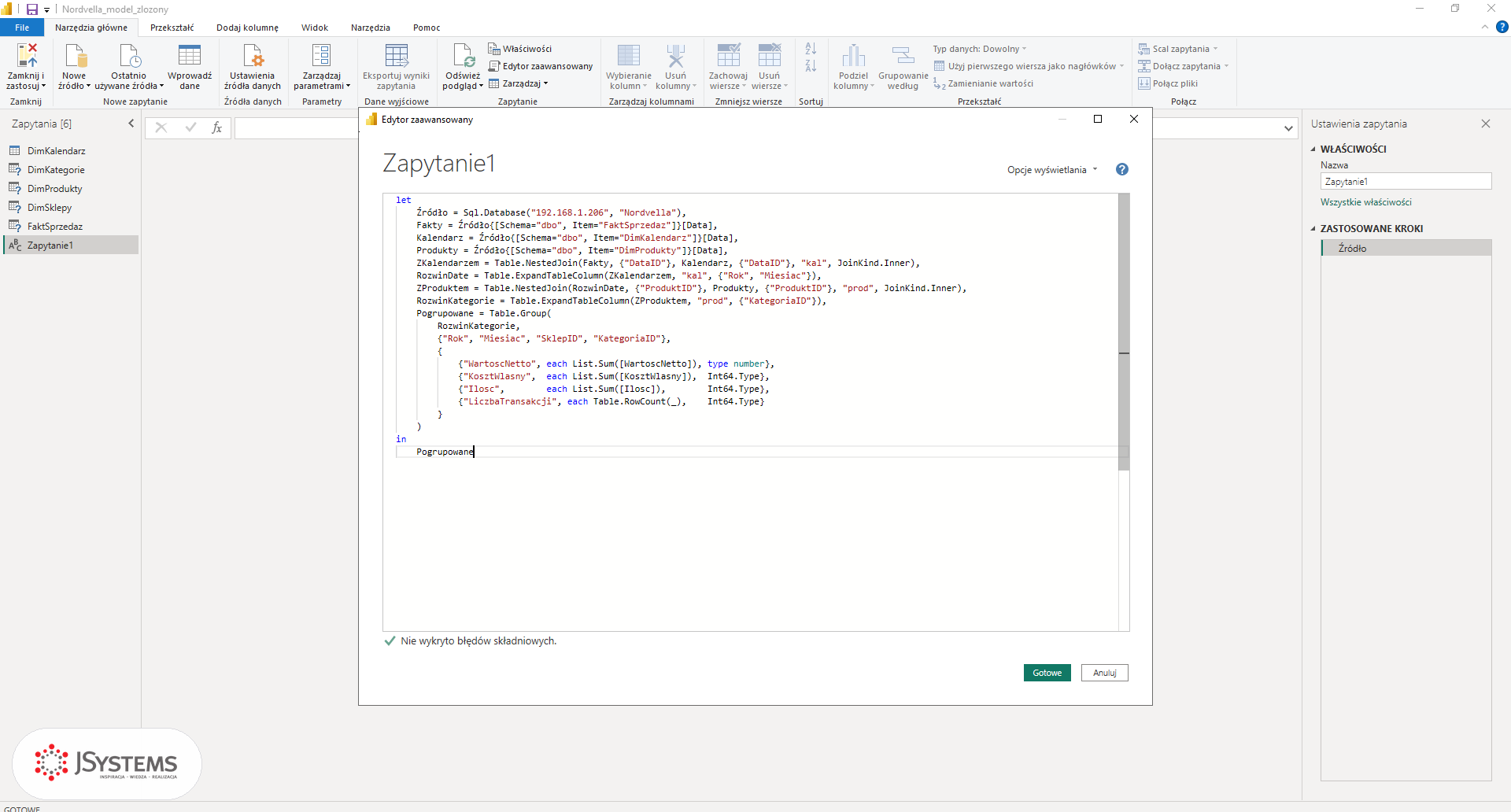The width and height of the screenshot is (1511, 812).
Task: Select DimKalendarz query
Action: pos(71,150)
